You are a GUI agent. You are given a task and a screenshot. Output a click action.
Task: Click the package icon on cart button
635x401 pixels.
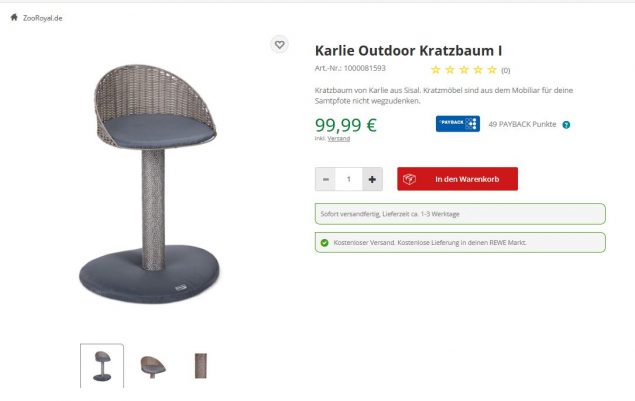point(409,179)
